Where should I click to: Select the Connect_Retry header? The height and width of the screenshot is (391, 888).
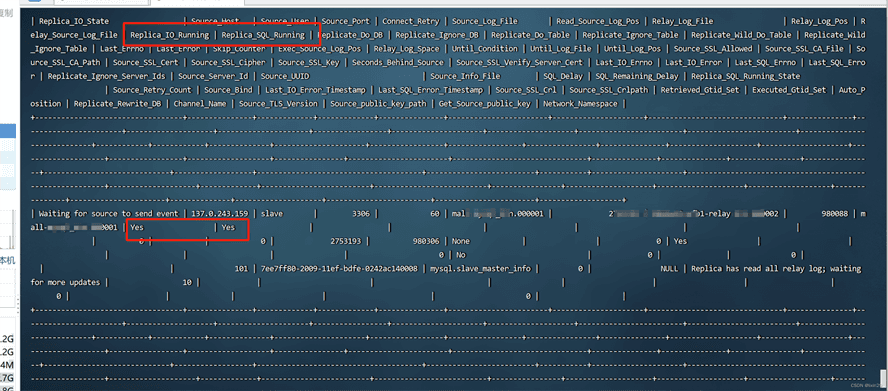point(411,21)
